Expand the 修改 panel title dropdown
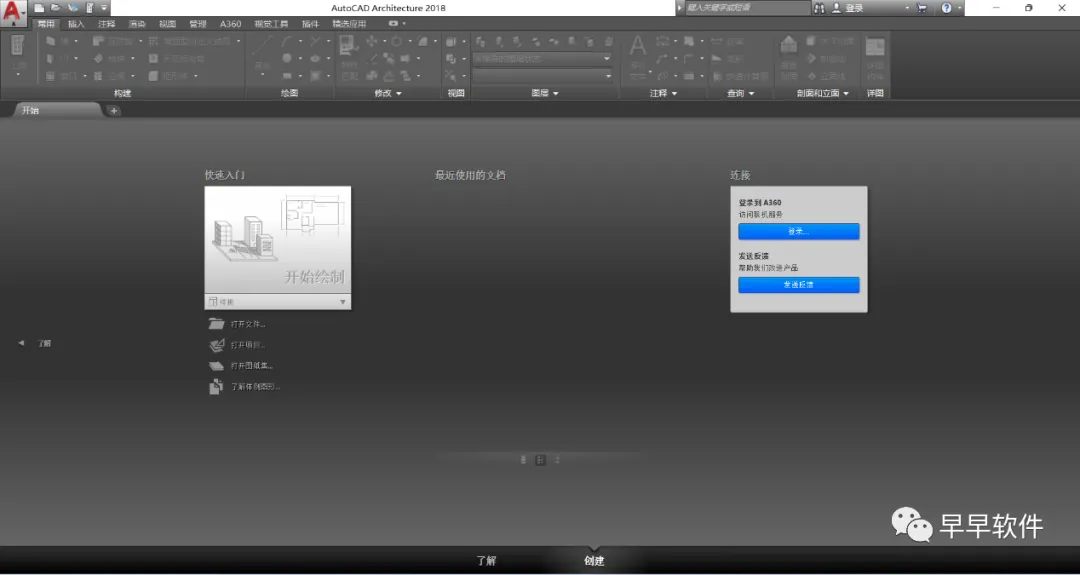The height and width of the screenshot is (575, 1080). (x=388, y=93)
